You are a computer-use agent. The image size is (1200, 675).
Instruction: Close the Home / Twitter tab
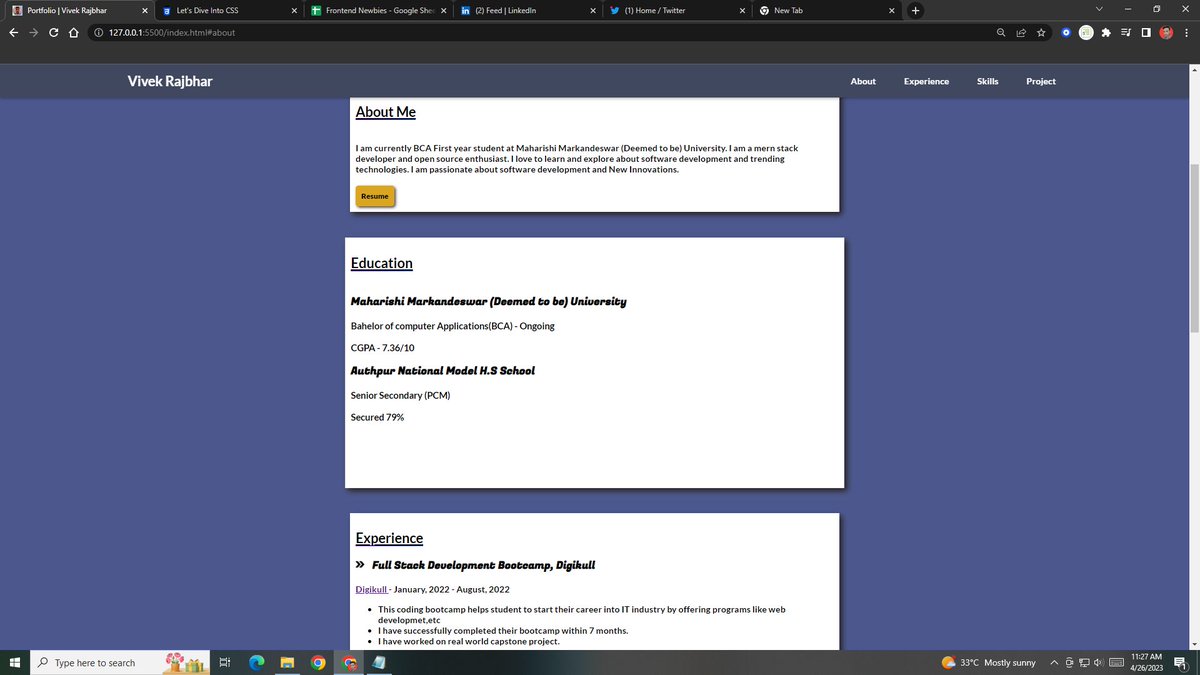click(742, 10)
